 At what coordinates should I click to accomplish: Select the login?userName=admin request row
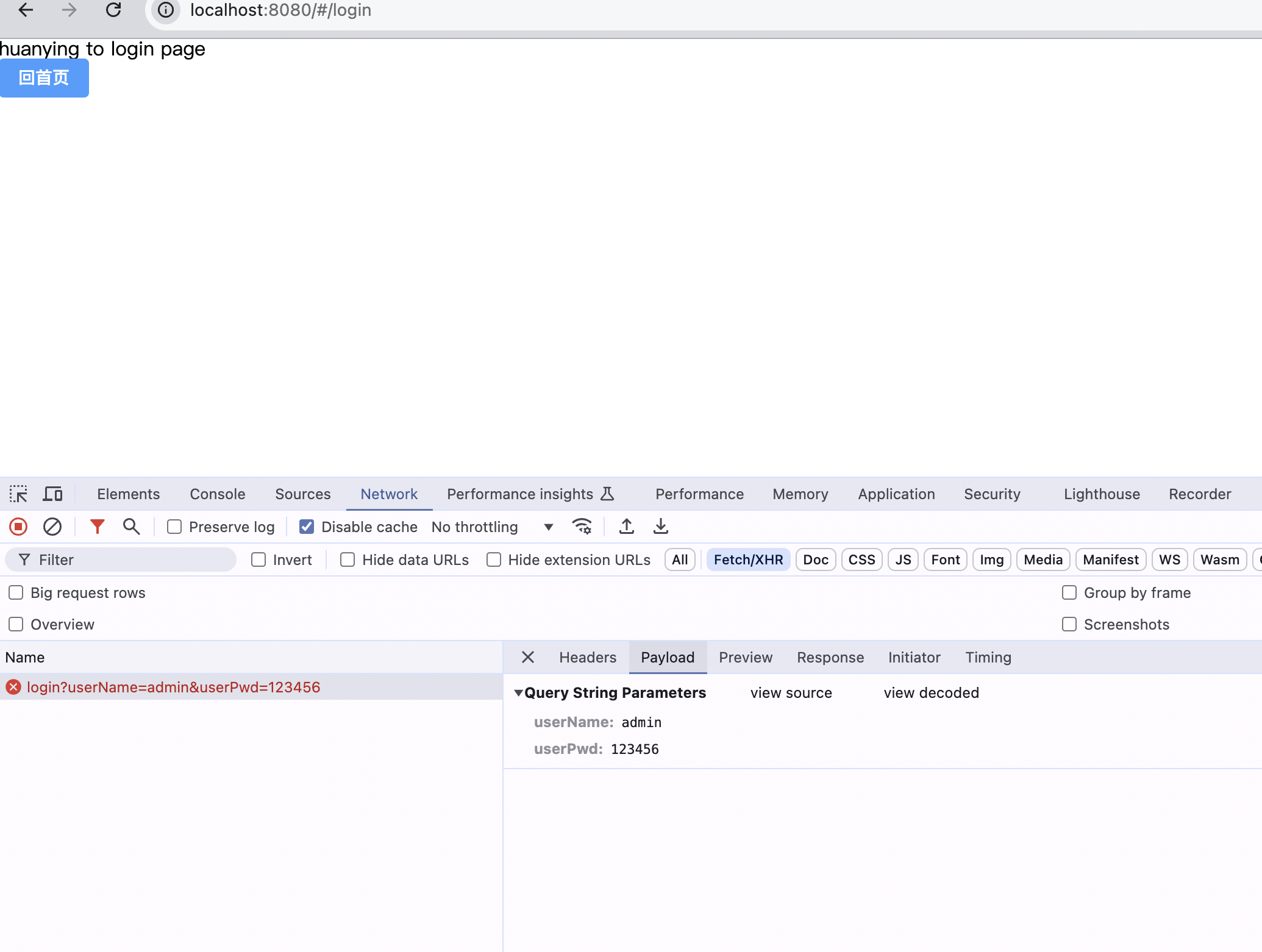251,687
